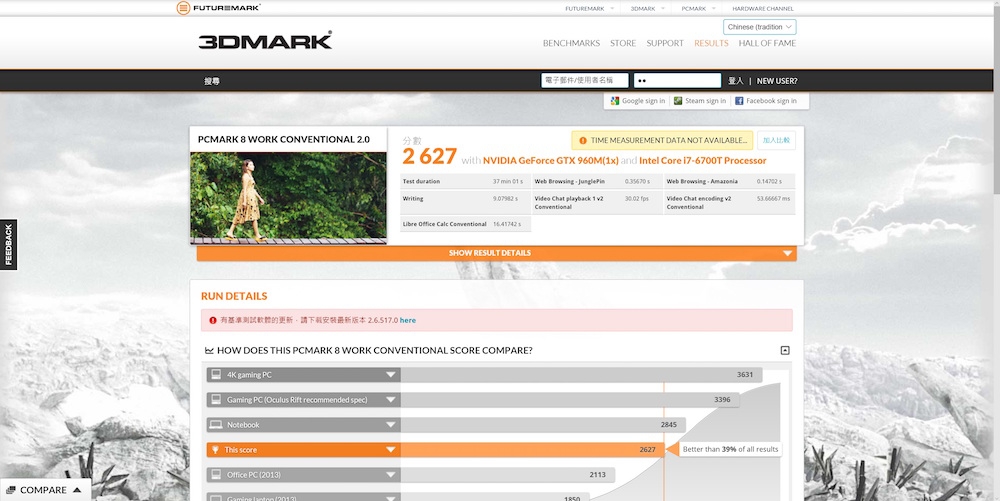Click the chart icon beside score compare heading
This screenshot has width=1000, height=501.
point(209,351)
